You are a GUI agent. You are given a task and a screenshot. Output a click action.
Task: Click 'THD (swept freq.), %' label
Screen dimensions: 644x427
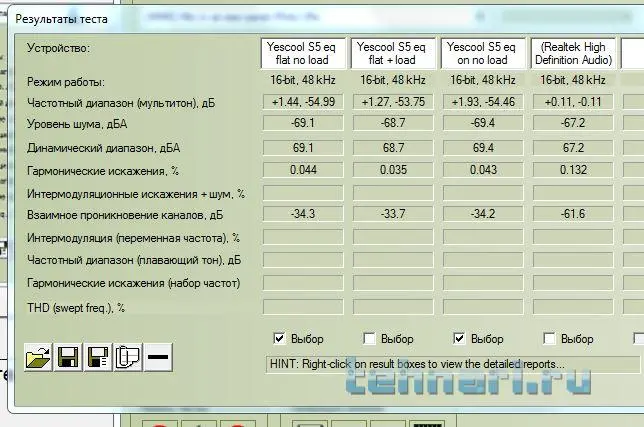(x=76, y=308)
